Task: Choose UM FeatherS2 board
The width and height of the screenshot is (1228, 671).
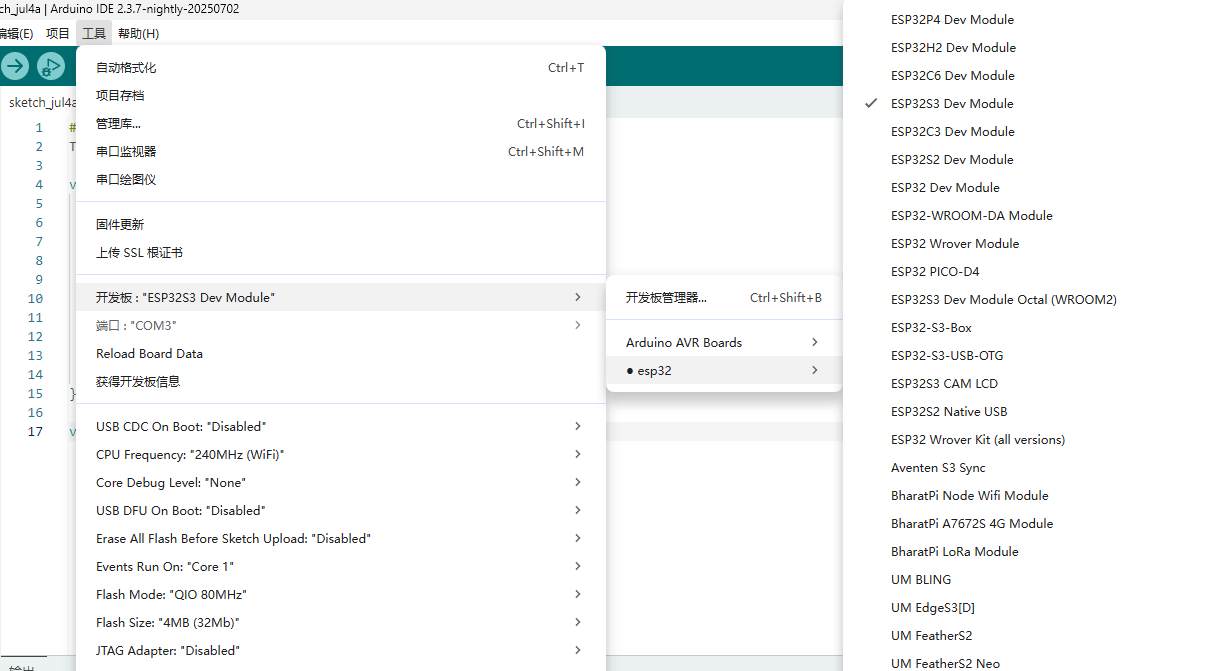Action: click(x=1035, y=636)
